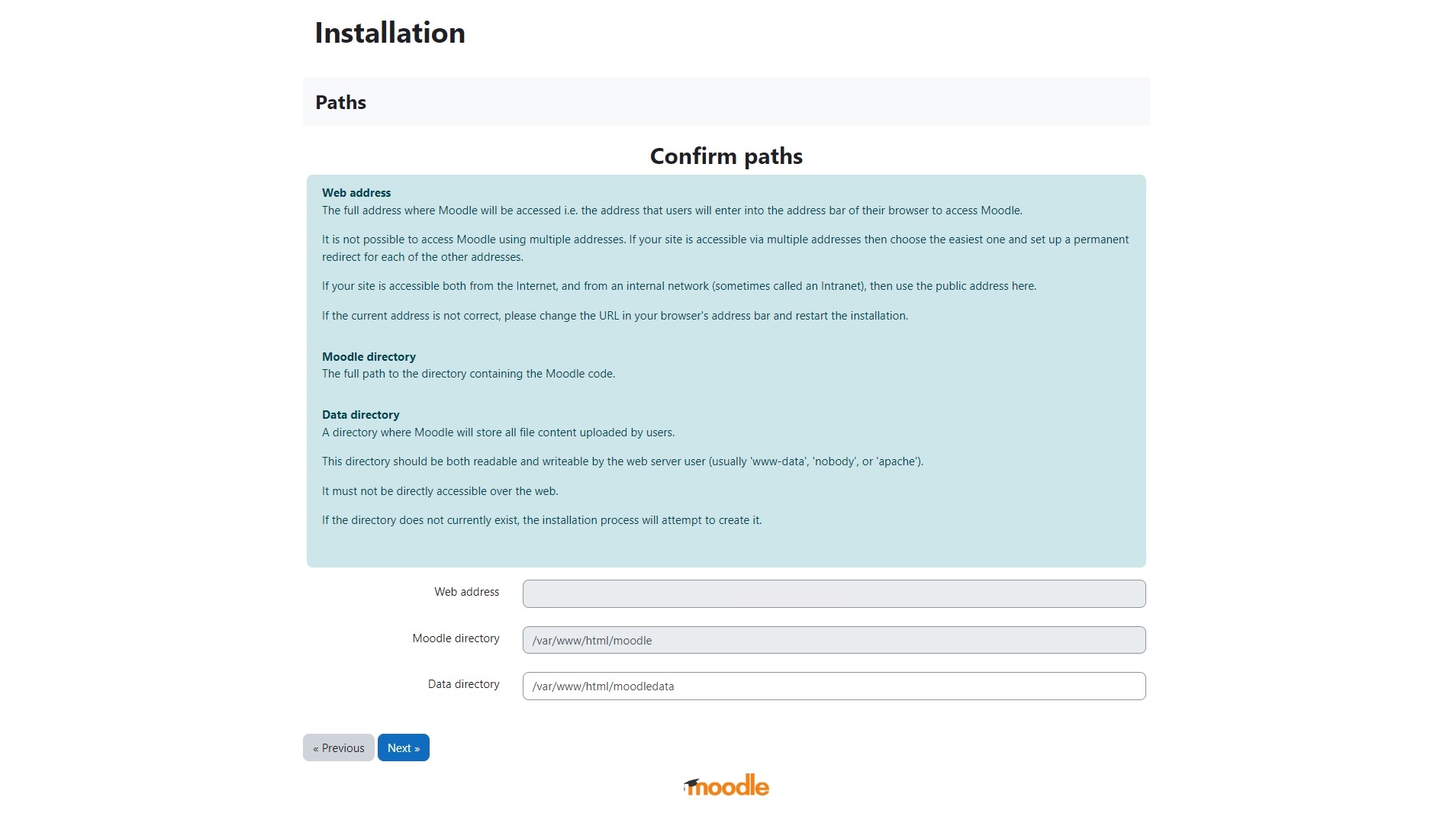Click the Moodle logo at page bottom
Screen dimensions: 1456x823
pos(726,786)
